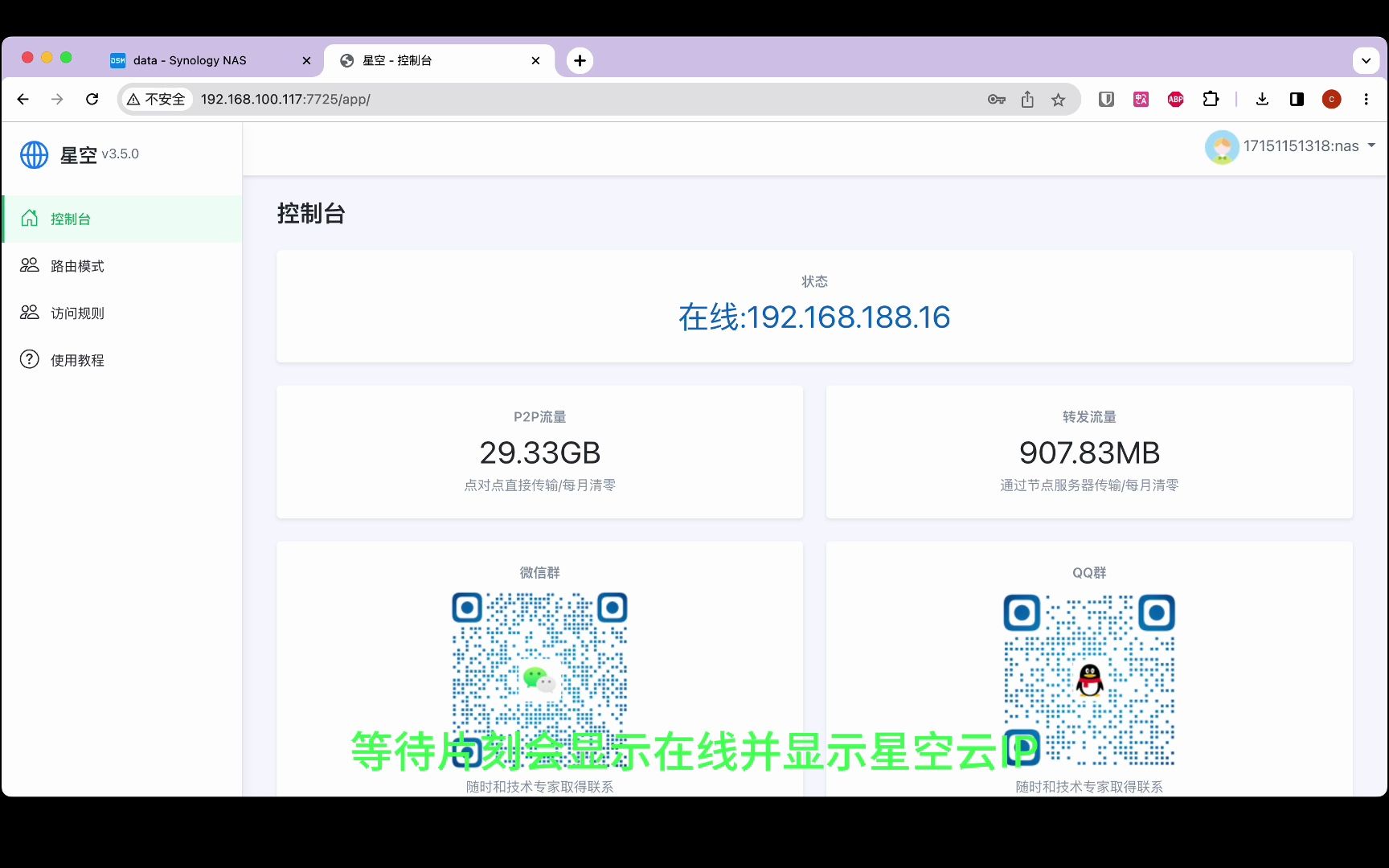Open the extensions puzzle piece menu

pos(1211,99)
